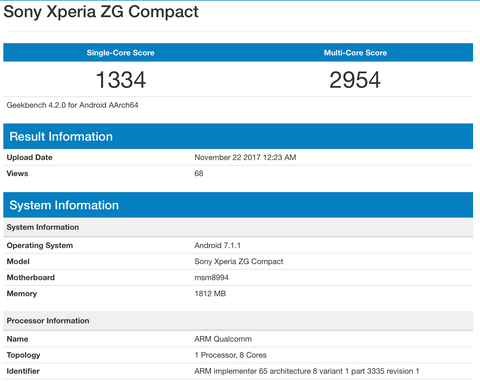The width and height of the screenshot is (480, 382).
Task: Click the Topology label
Action: 23,355
